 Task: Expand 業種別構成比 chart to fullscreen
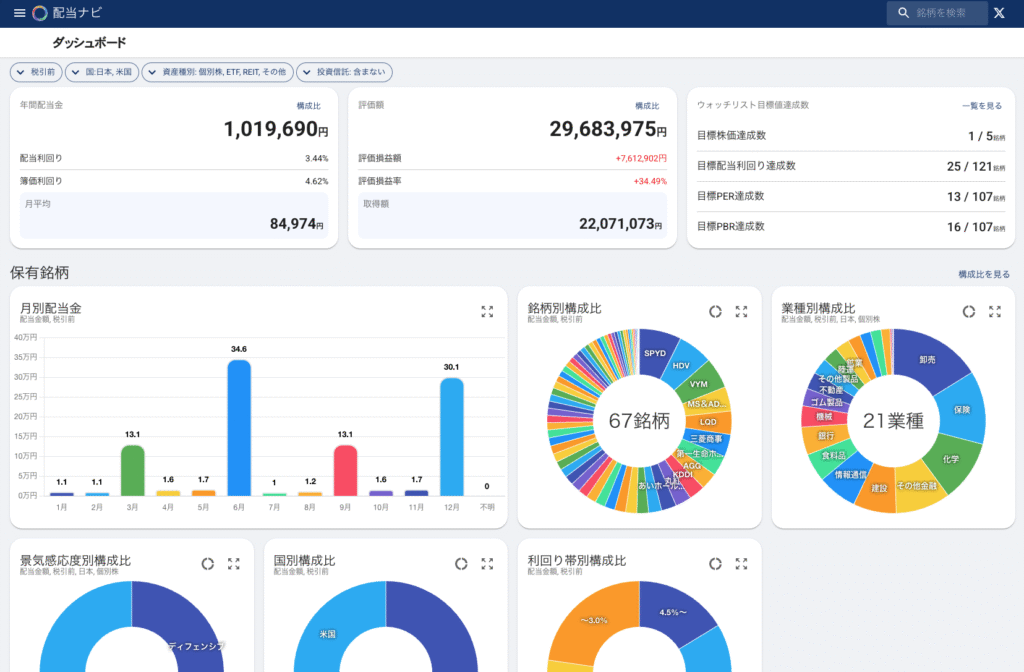tap(995, 312)
